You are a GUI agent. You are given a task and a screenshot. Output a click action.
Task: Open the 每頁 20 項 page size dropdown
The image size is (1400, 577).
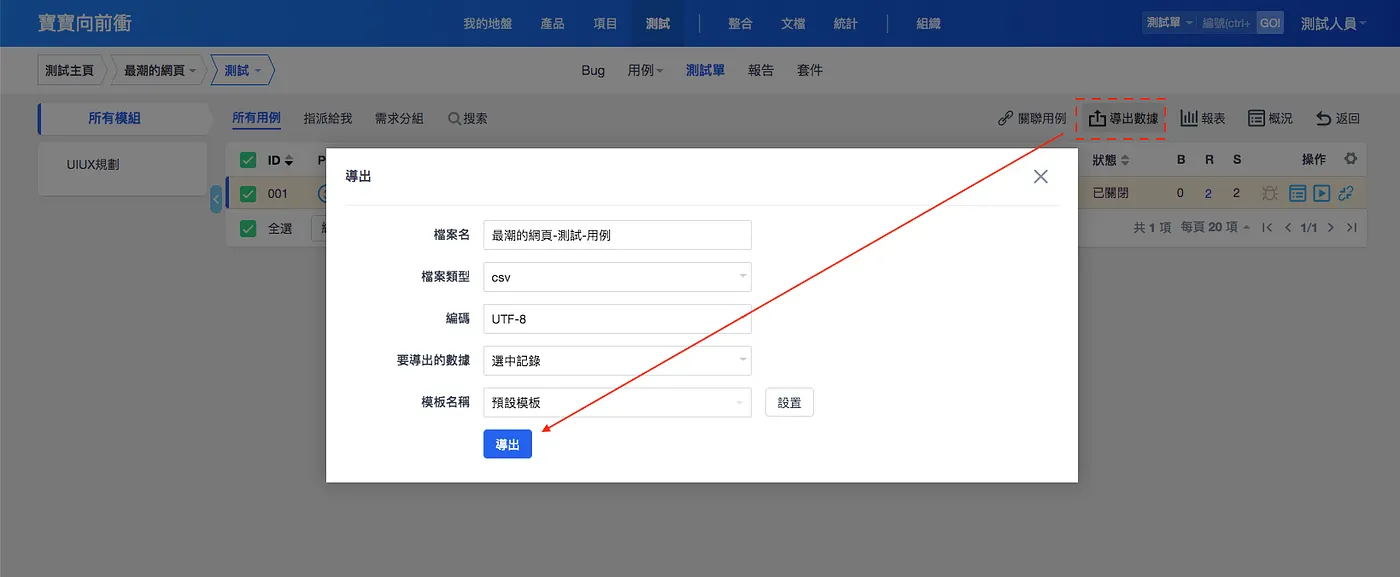point(1215,228)
